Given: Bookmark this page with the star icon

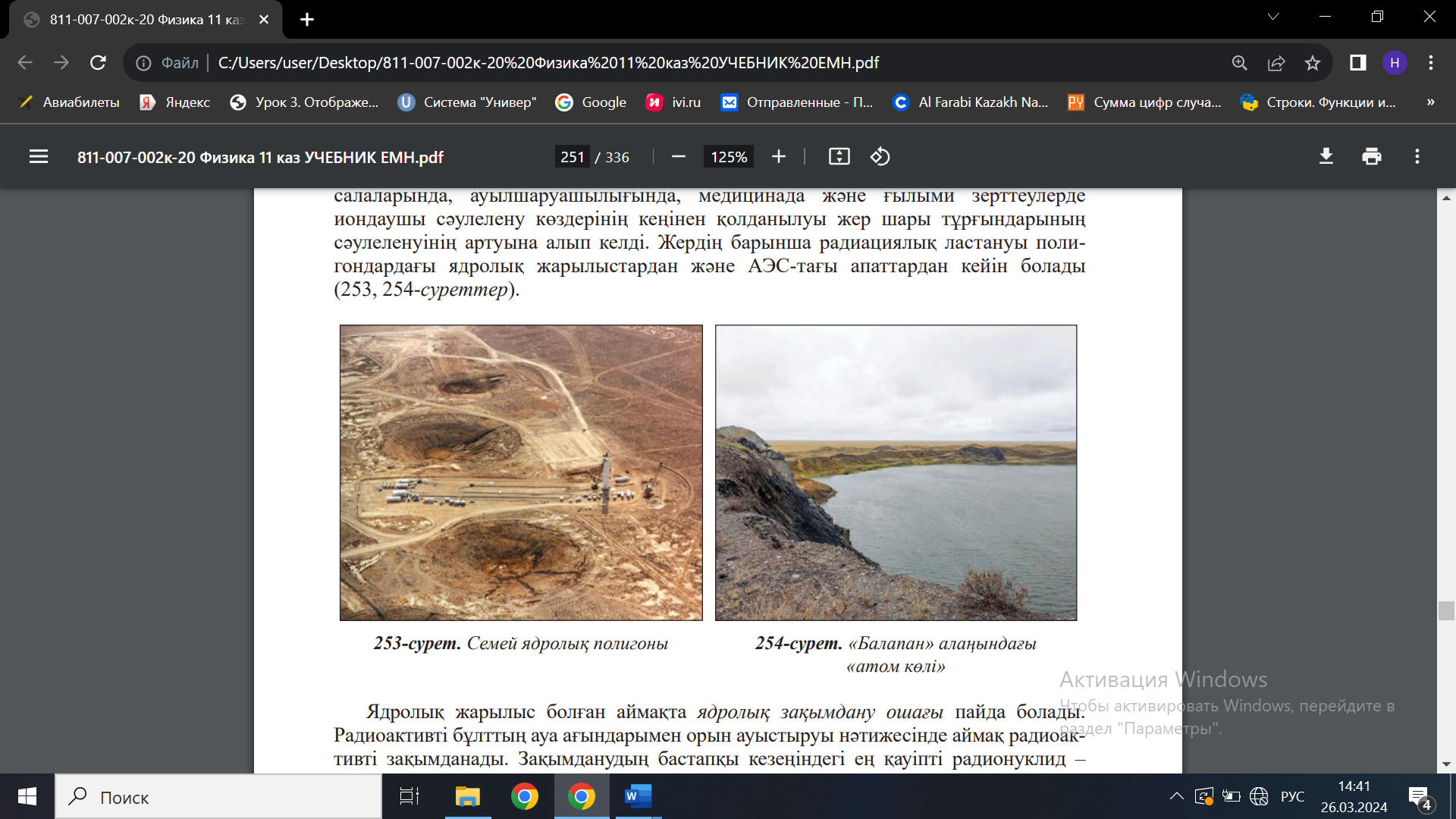Looking at the screenshot, I should click(1313, 63).
